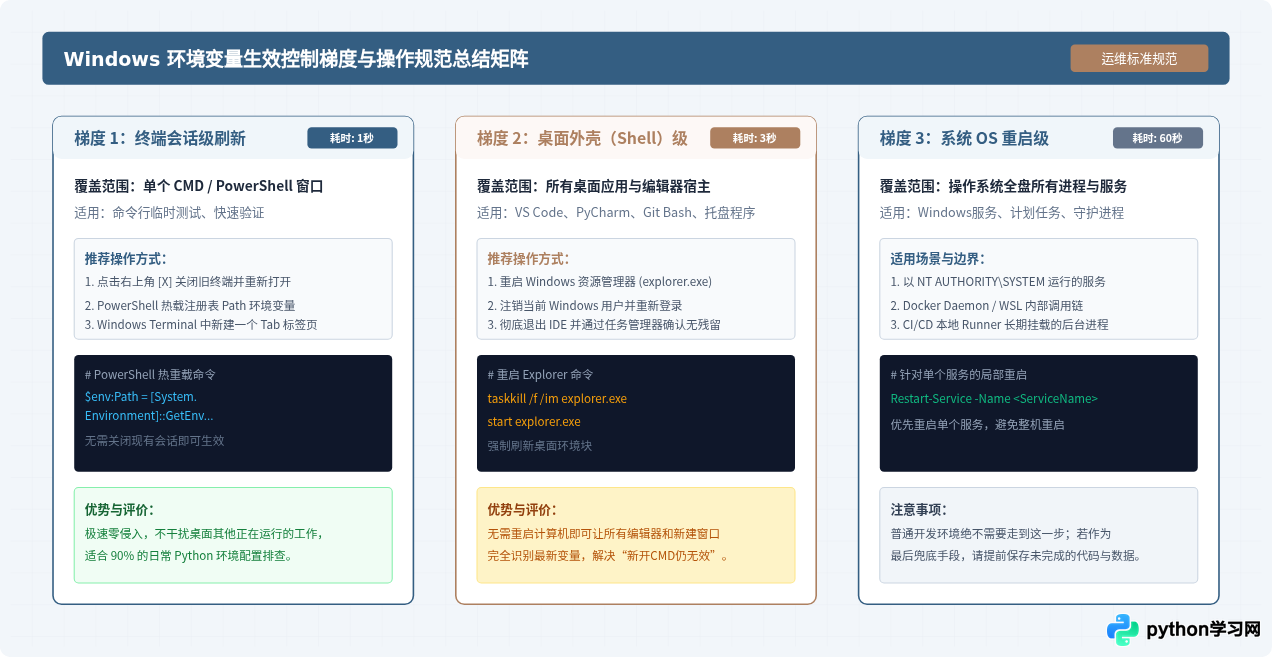Click text 普通开发环境绝不需要走到这一步；若作为
The height and width of the screenshot is (658, 1272).
[x=1001, y=534]
